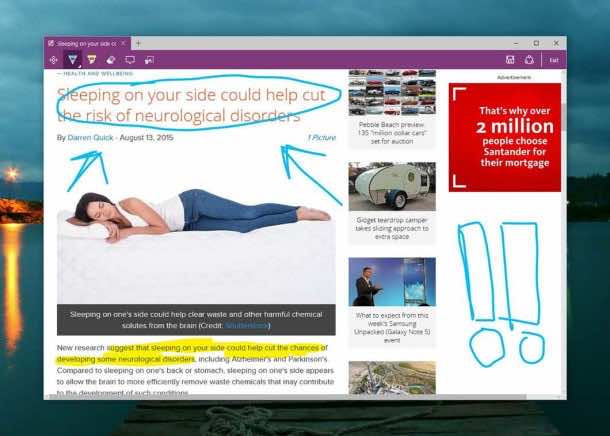Open the Gidget teardrop camper article
This screenshot has width=610, height=436.
(x=392, y=187)
